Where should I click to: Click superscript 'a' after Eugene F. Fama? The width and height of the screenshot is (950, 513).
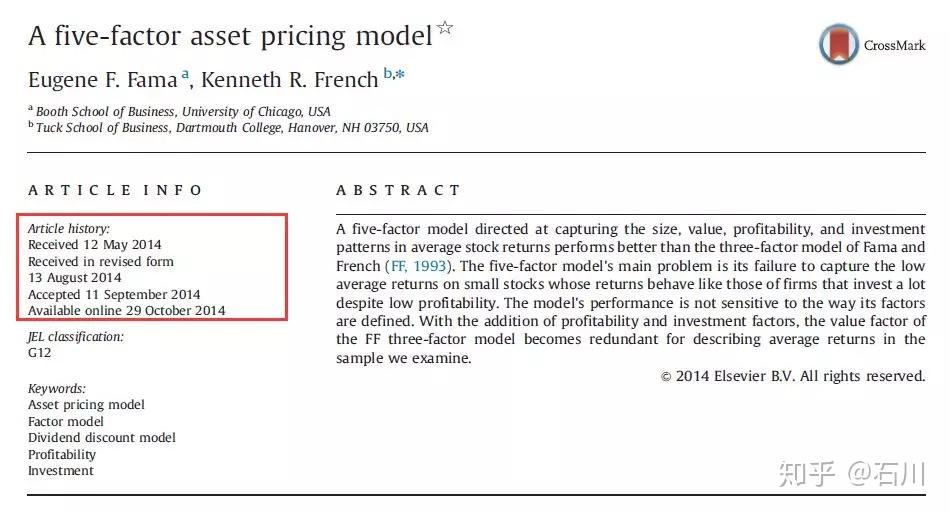(x=184, y=73)
